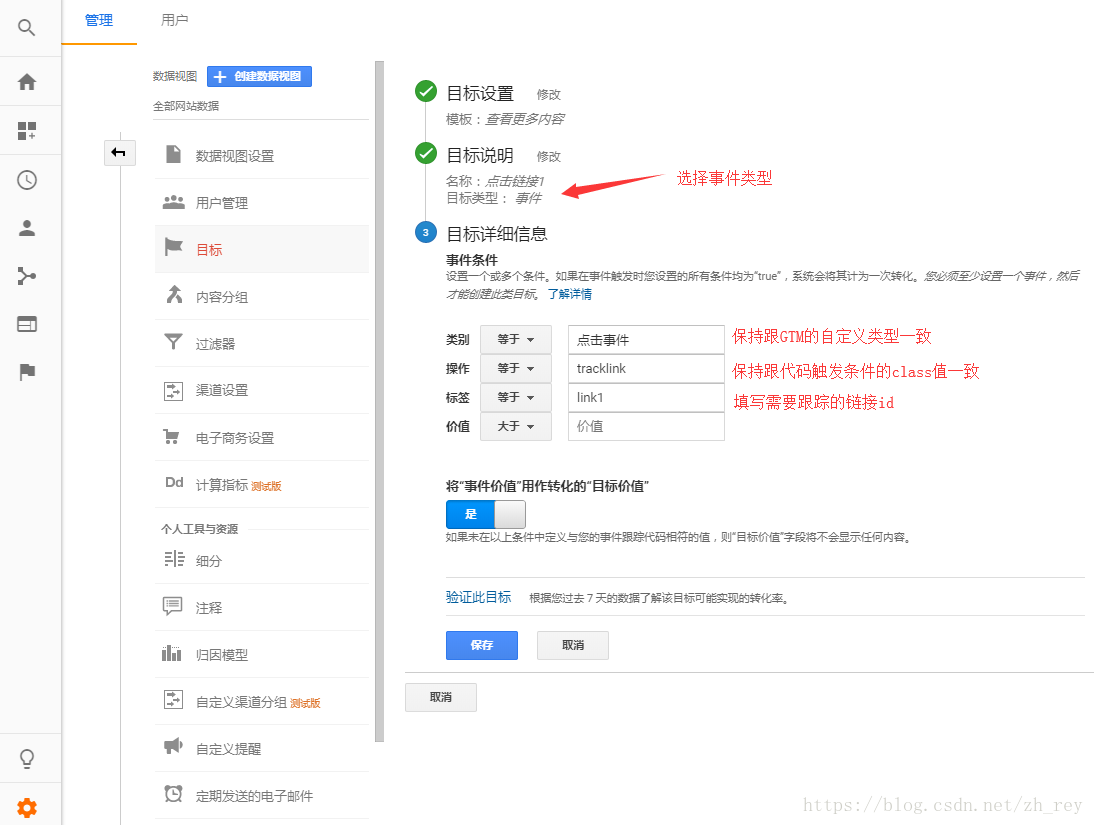
Task: Open 计算指标 menu item
Action: click(262, 484)
